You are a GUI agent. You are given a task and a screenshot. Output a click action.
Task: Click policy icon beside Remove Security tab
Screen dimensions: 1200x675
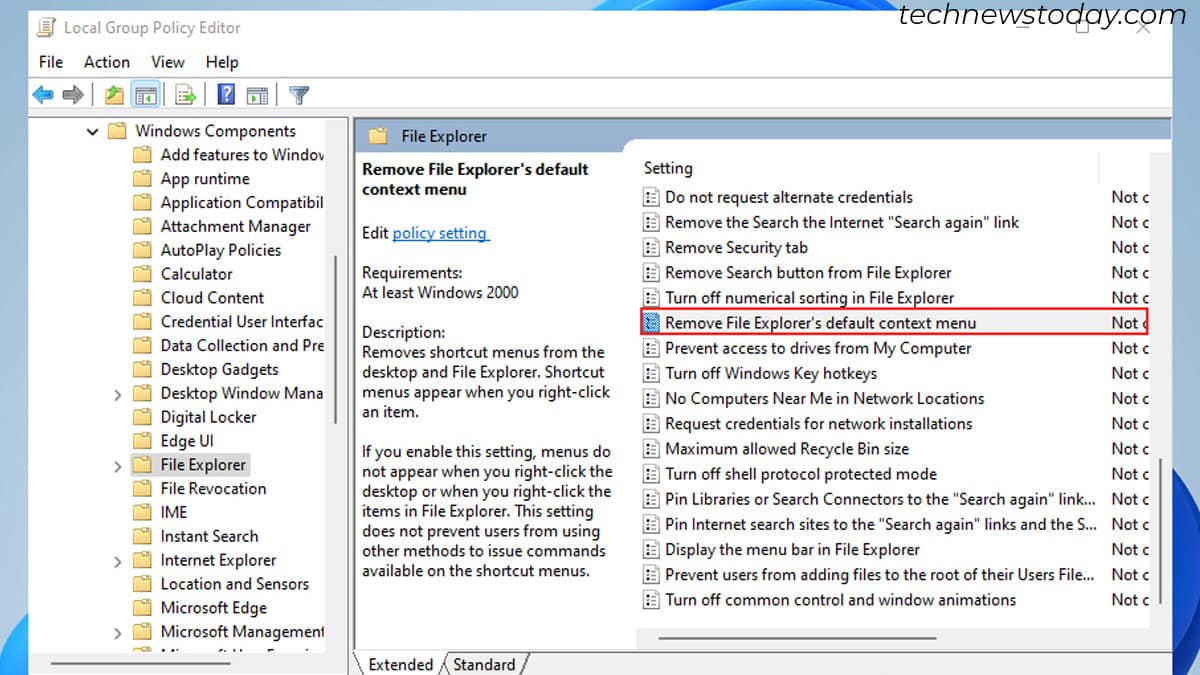click(x=651, y=247)
